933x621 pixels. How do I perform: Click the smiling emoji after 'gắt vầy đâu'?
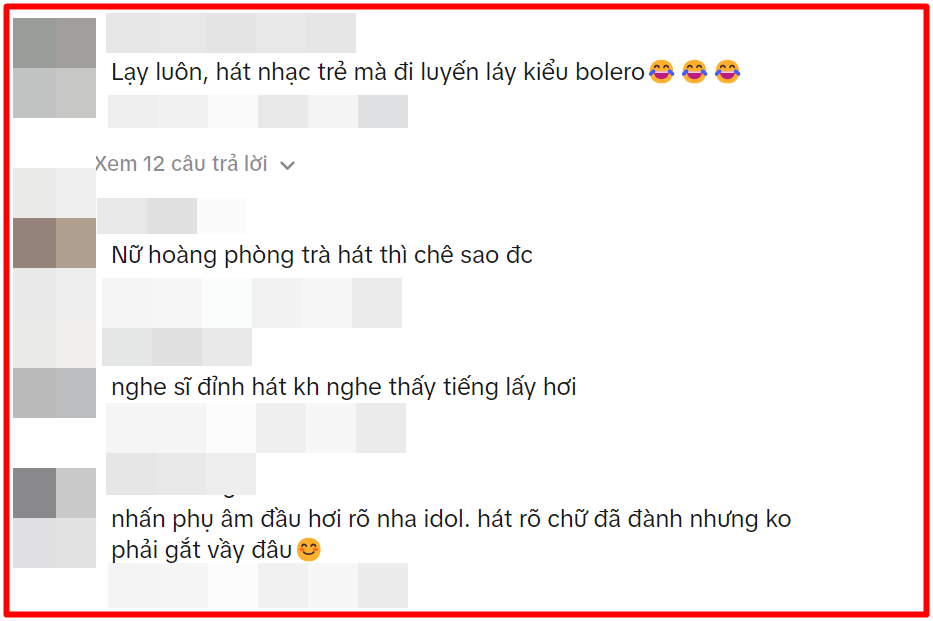pos(308,550)
